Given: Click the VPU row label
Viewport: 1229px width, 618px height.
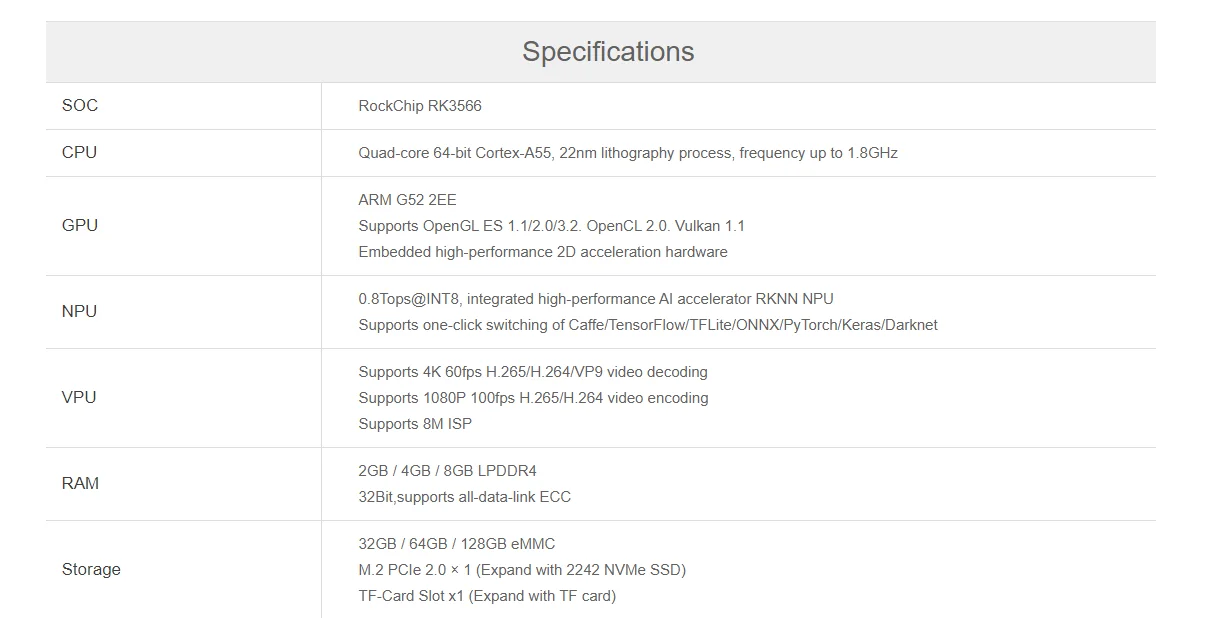Looking at the screenshot, I should [80, 398].
